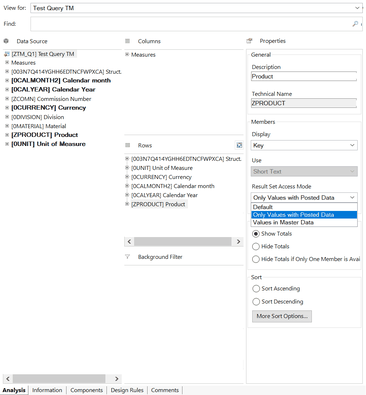Open the Display dropdown showing Key
The height and width of the screenshot is (395, 366).
click(x=304, y=145)
